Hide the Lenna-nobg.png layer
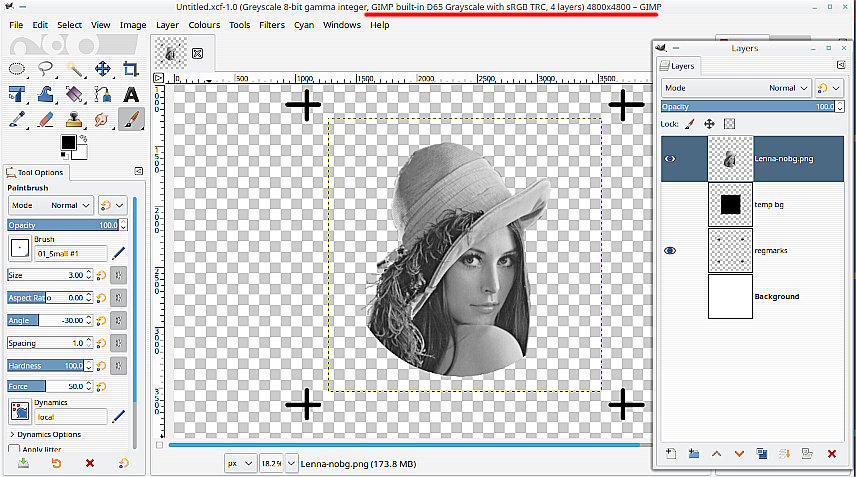 point(670,159)
